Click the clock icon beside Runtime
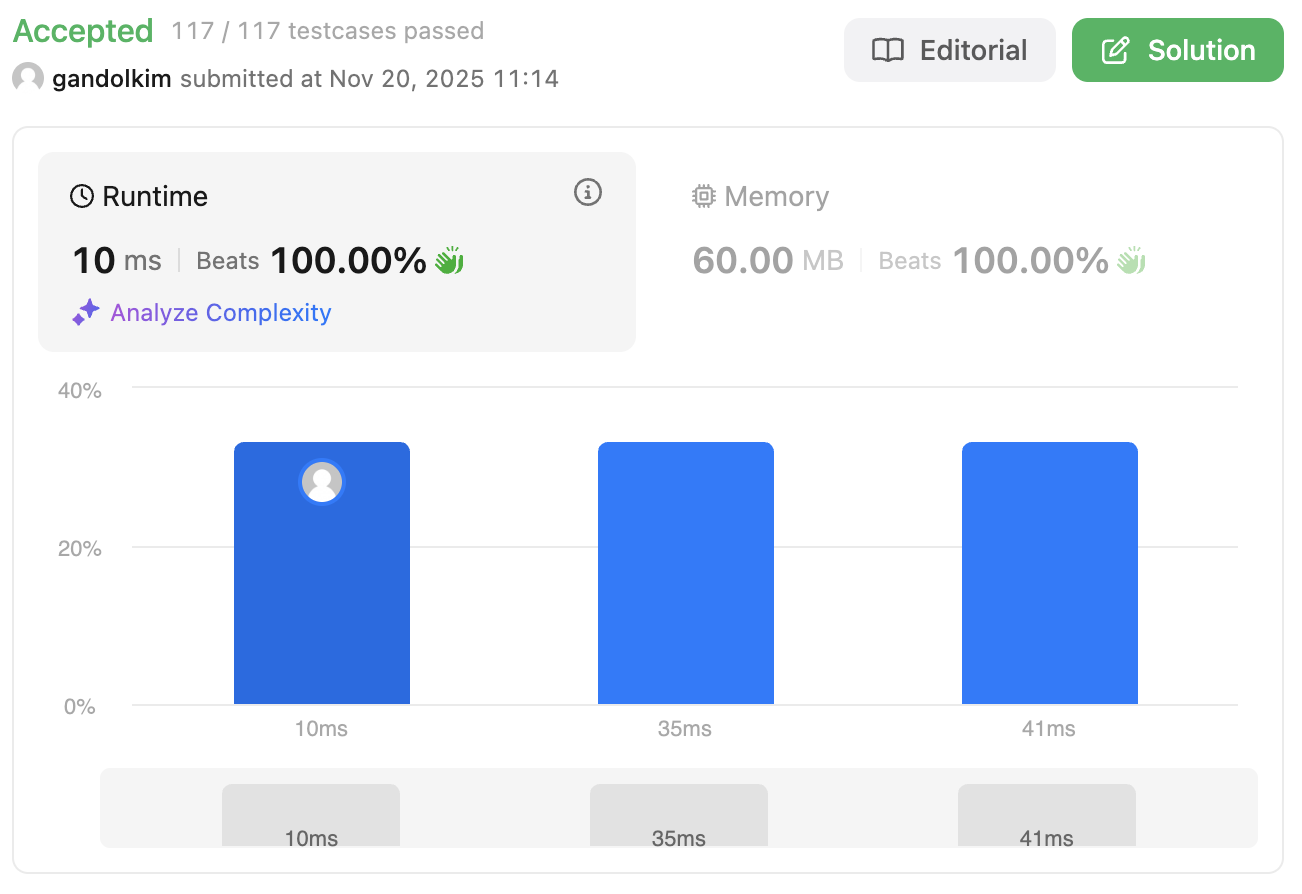Viewport: 1302px width, 894px height. click(82, 196)
